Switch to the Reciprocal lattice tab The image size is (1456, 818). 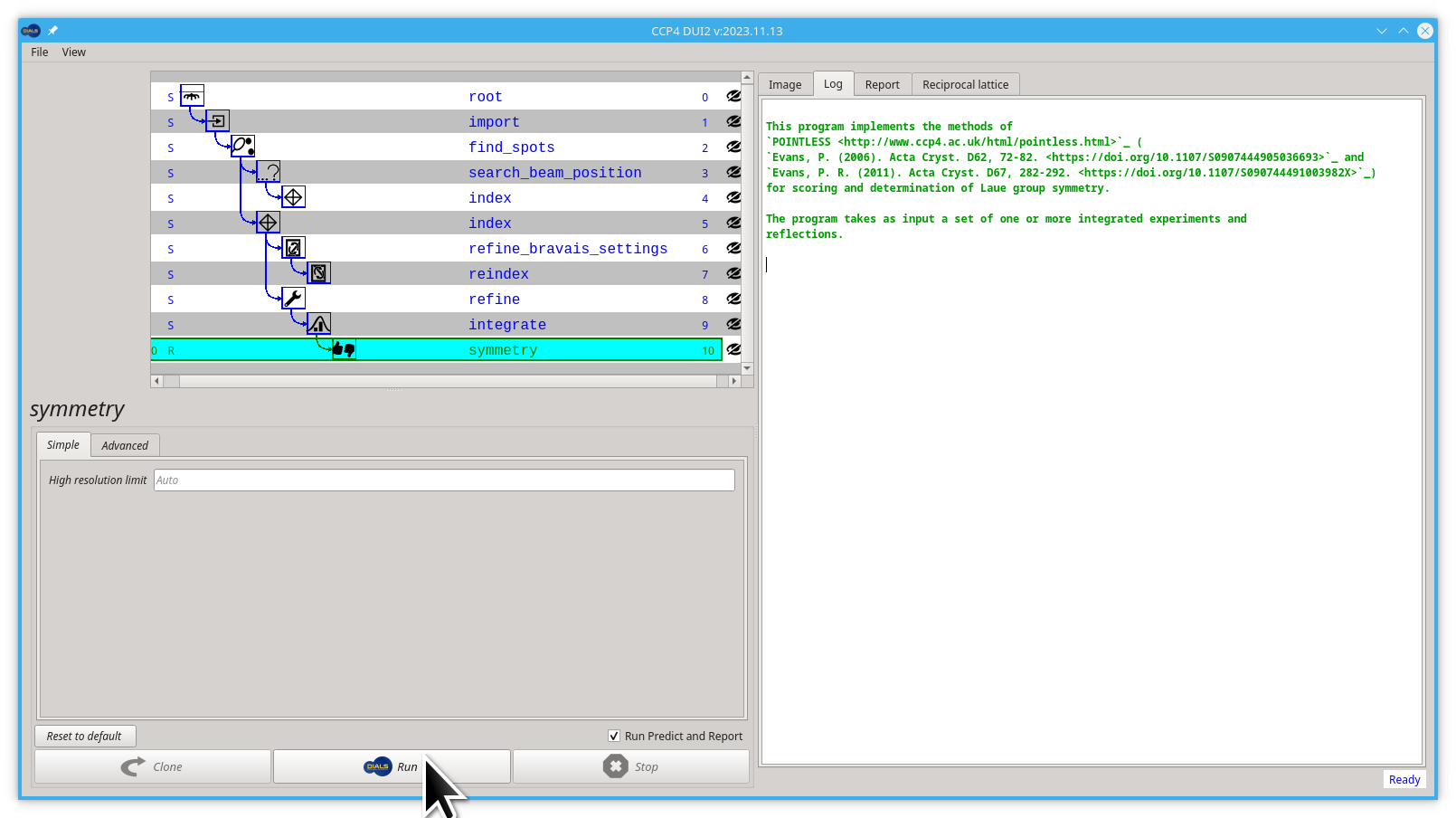(x=965, y=84)
